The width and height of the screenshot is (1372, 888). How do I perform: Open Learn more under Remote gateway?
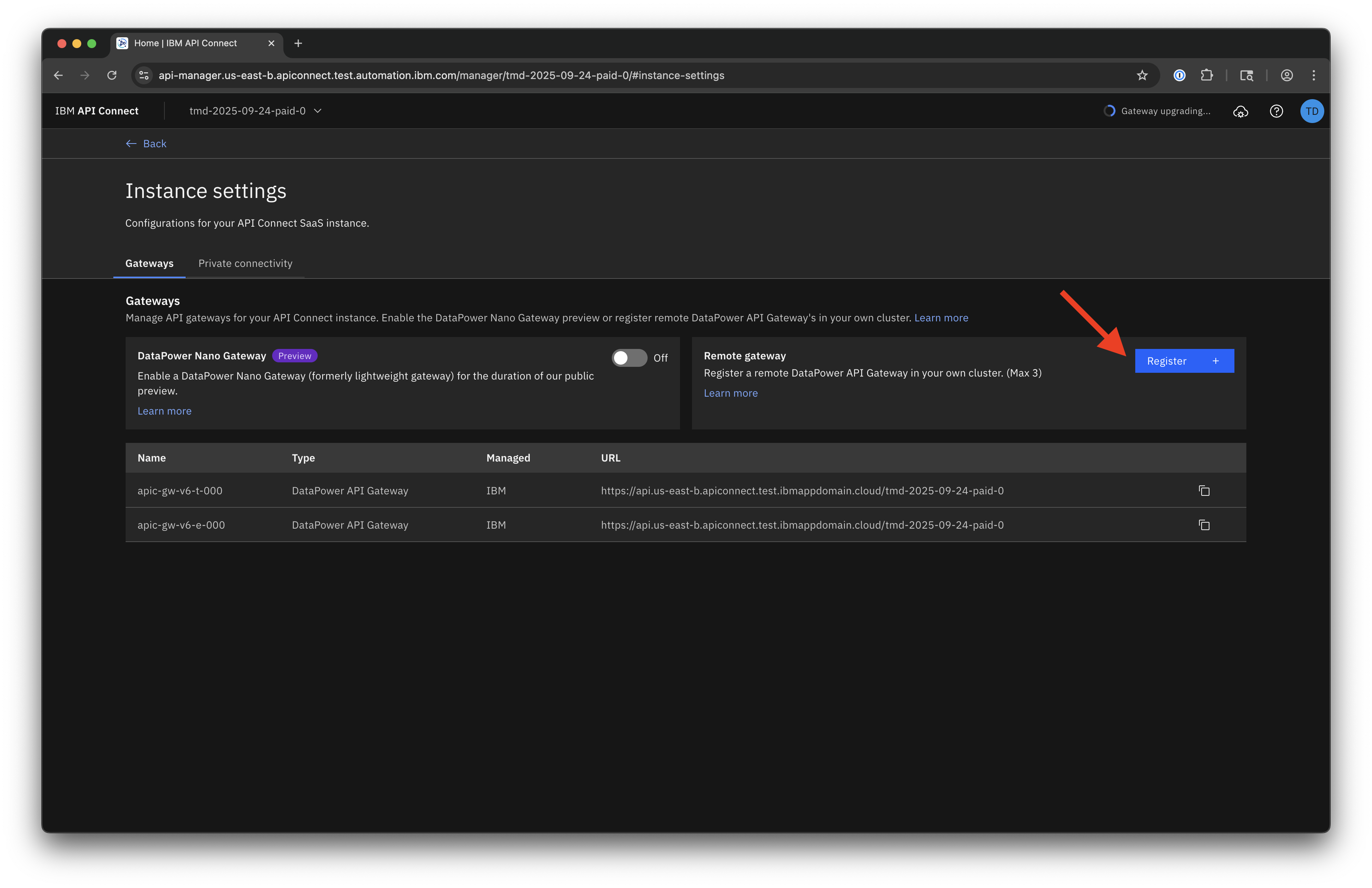coord(730,393)
